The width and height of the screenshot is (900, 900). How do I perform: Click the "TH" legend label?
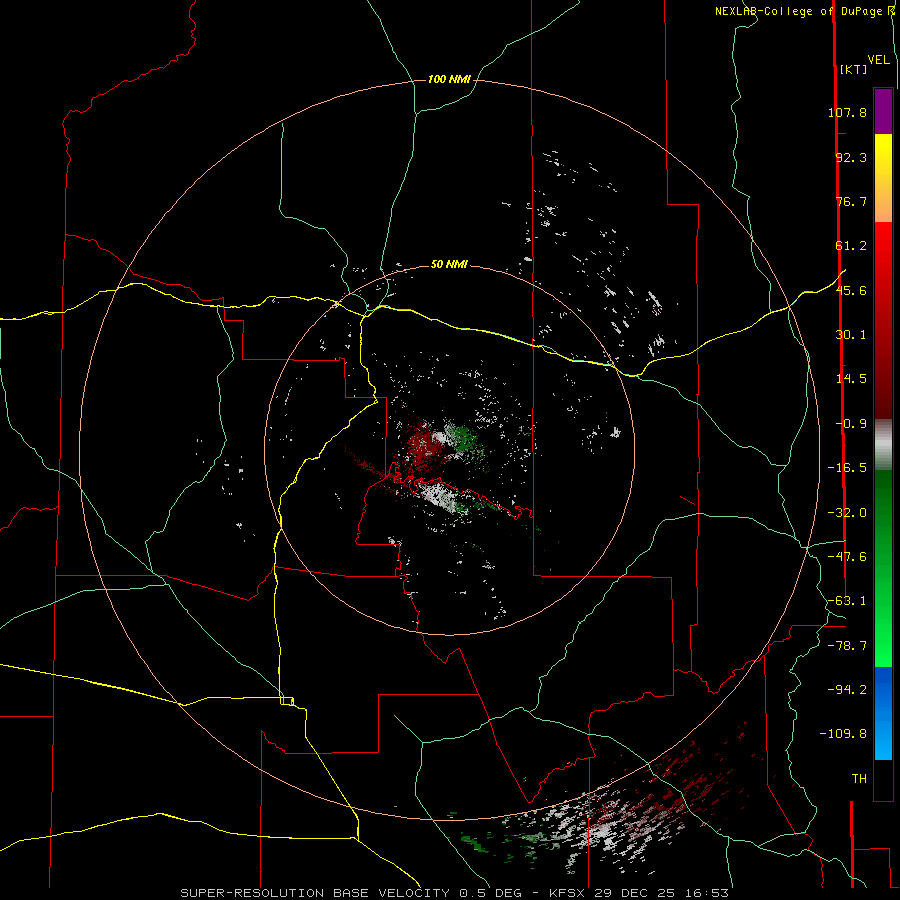click(x=859, y=779)
